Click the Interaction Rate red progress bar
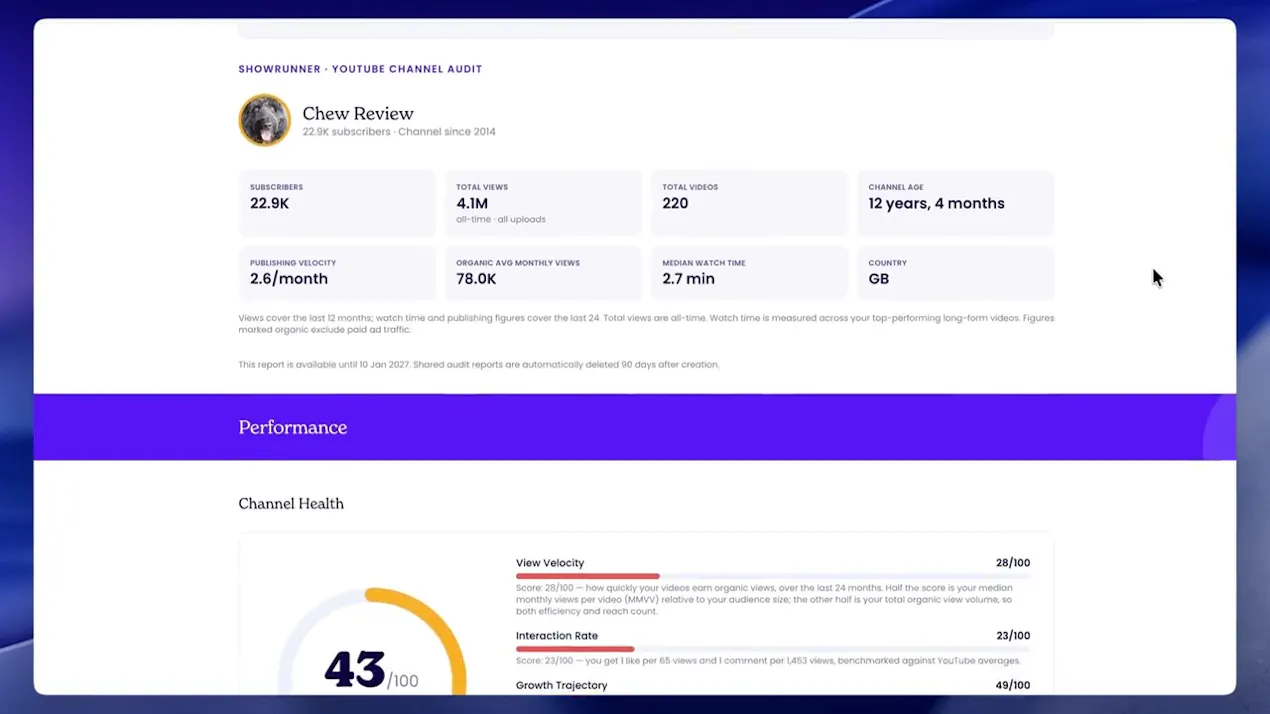The height and width of the screenshot is (714, 1270). (575, 649)
